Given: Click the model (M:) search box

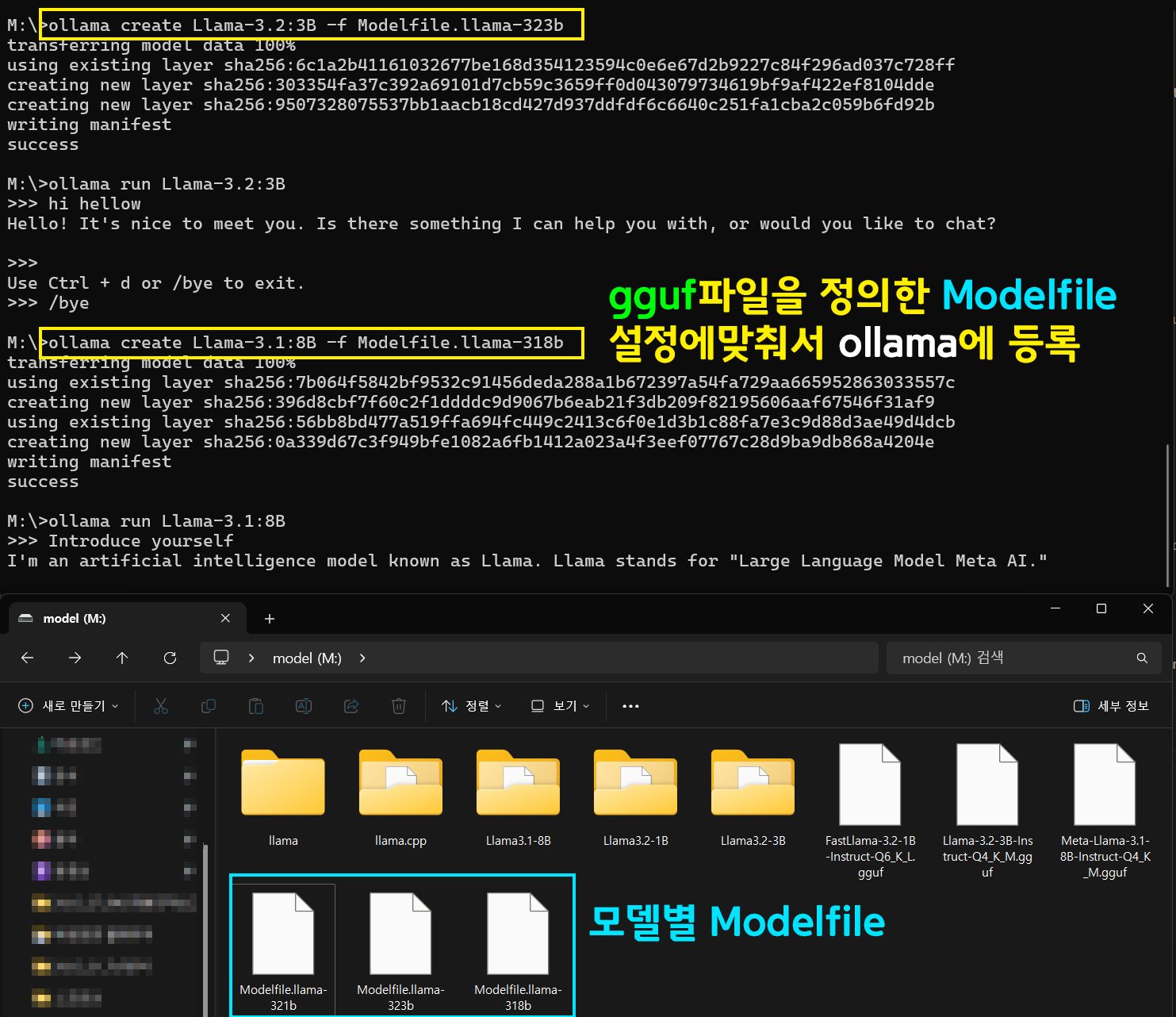Looking at the screenshot, I should pos(1024,658).
